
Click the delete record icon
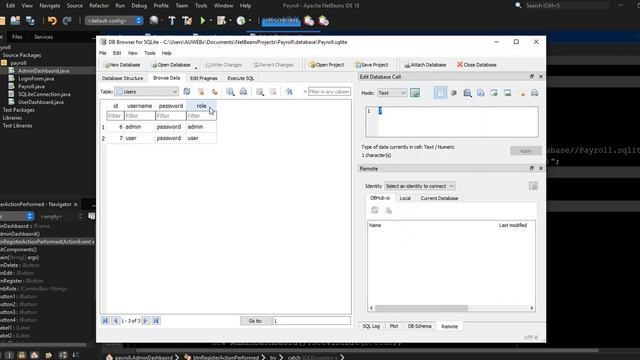[x=273, y=92]
